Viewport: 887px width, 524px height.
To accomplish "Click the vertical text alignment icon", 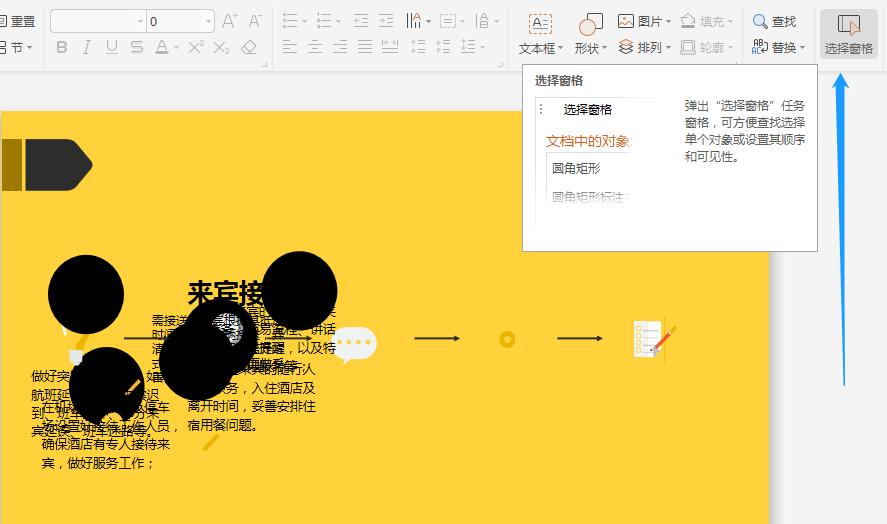I will 482,22.
